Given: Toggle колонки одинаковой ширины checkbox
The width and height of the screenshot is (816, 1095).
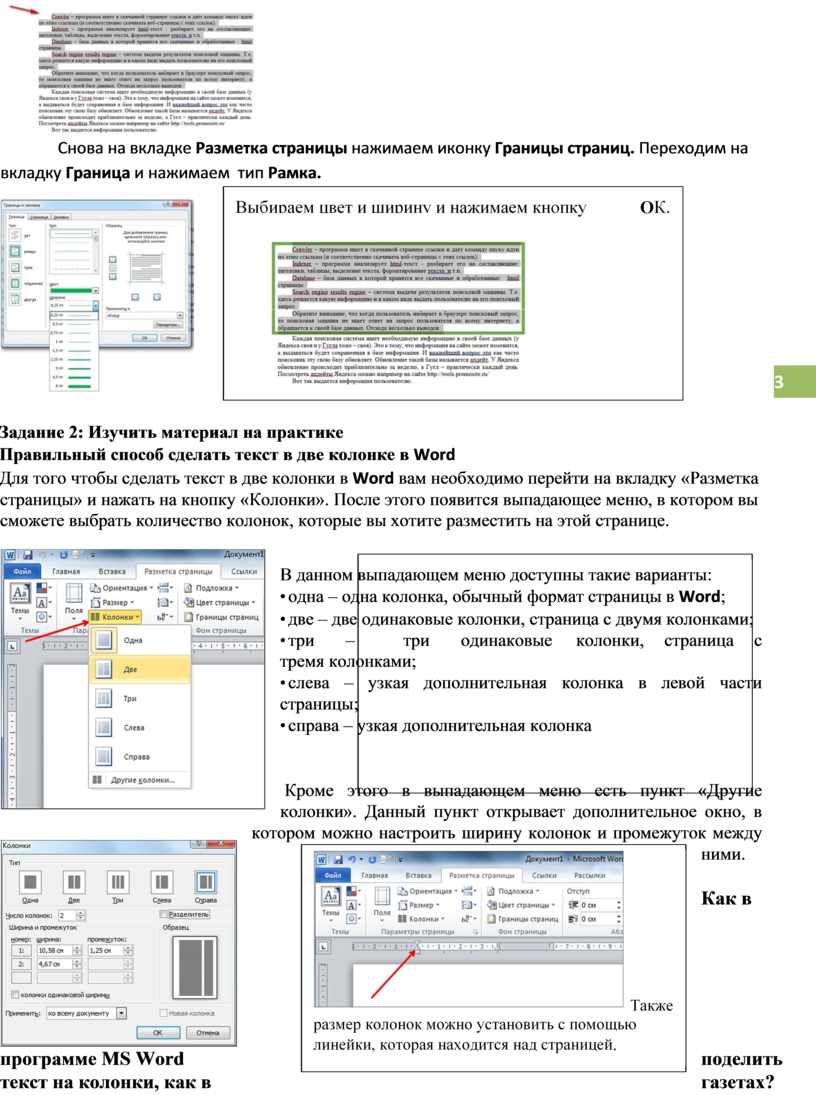Looking at the screenshot, I should 15,994.
